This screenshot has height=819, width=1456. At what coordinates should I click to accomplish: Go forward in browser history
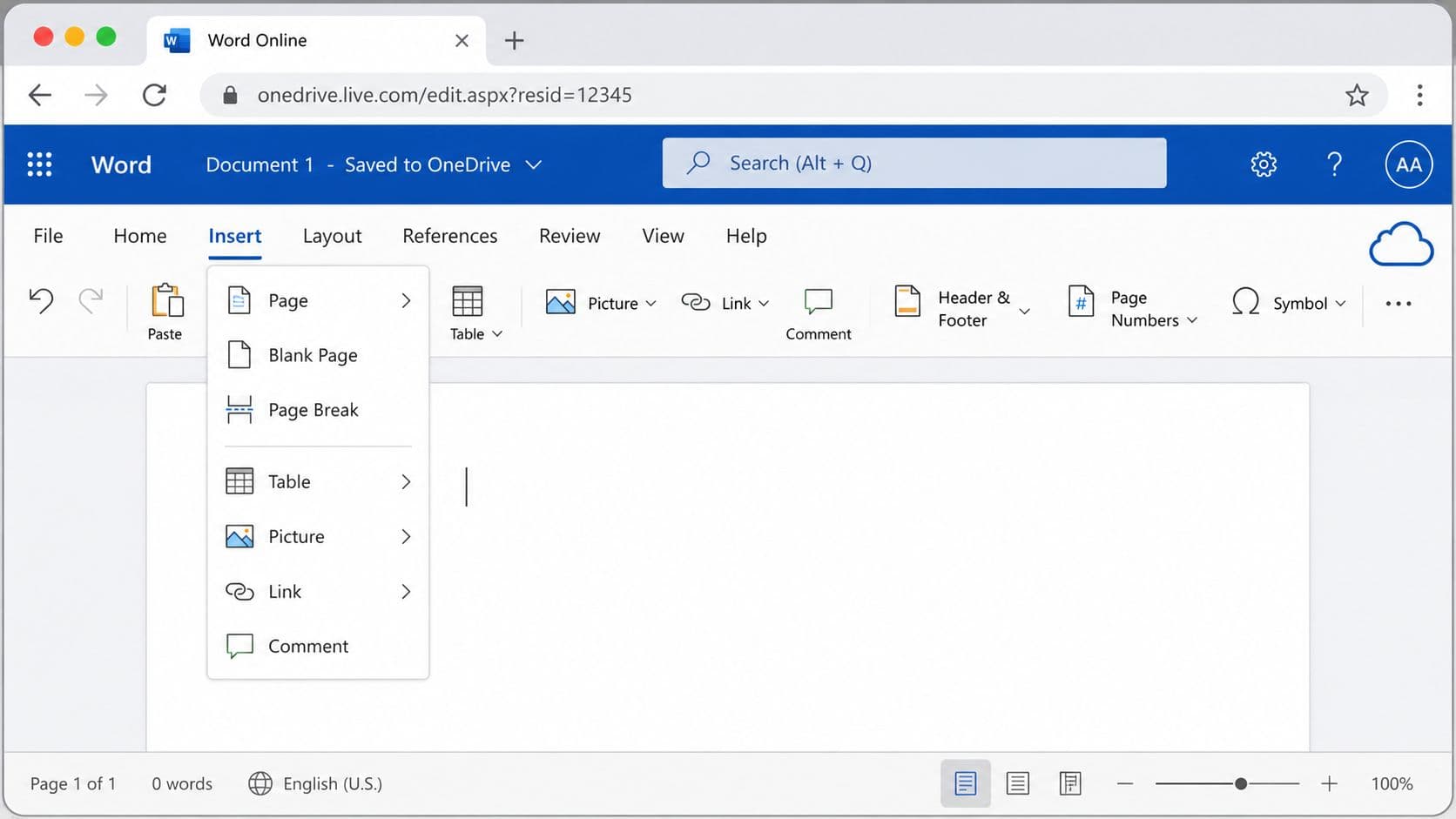(x=96, y=95)
